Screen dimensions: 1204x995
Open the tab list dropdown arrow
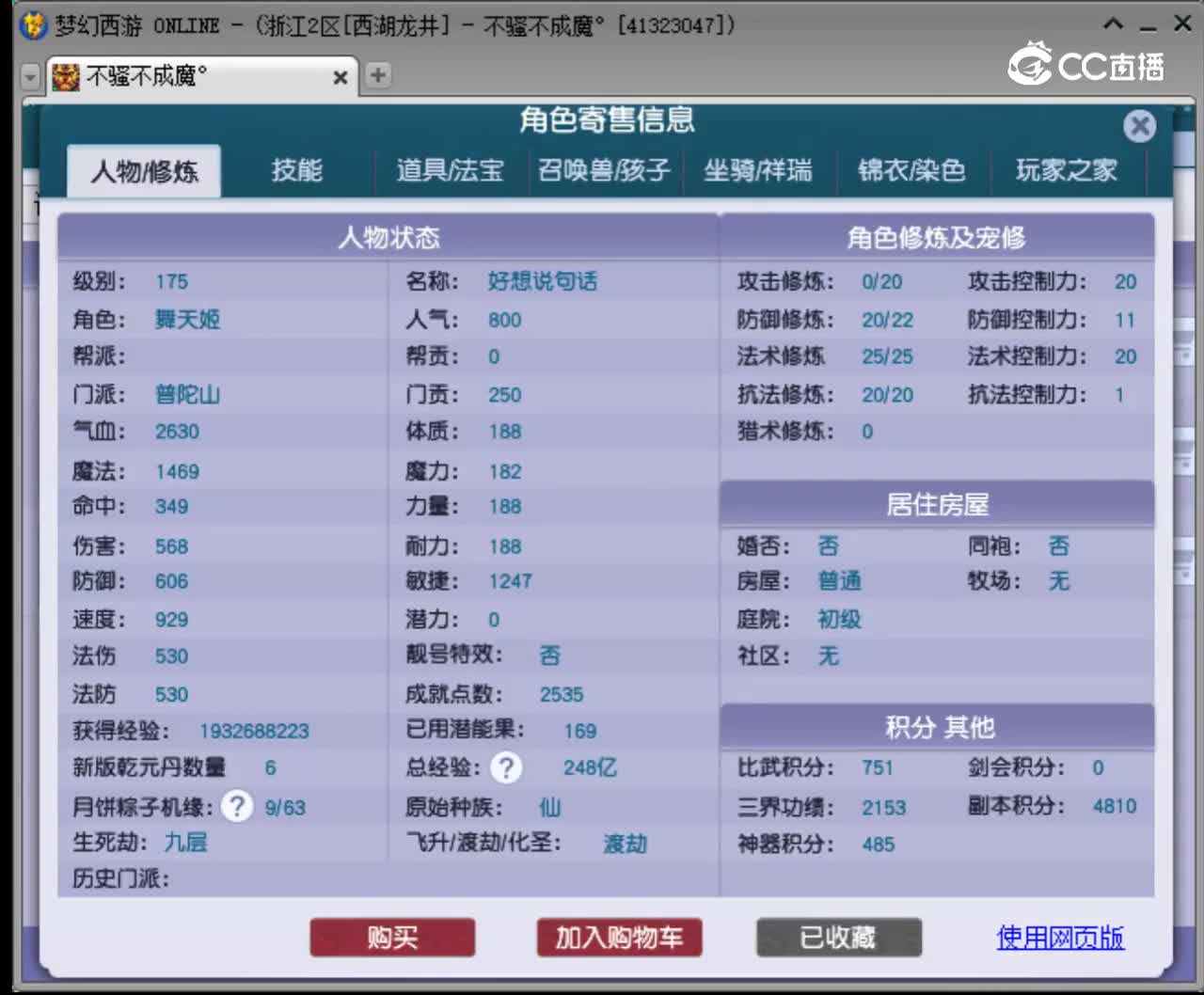point(31,77)
